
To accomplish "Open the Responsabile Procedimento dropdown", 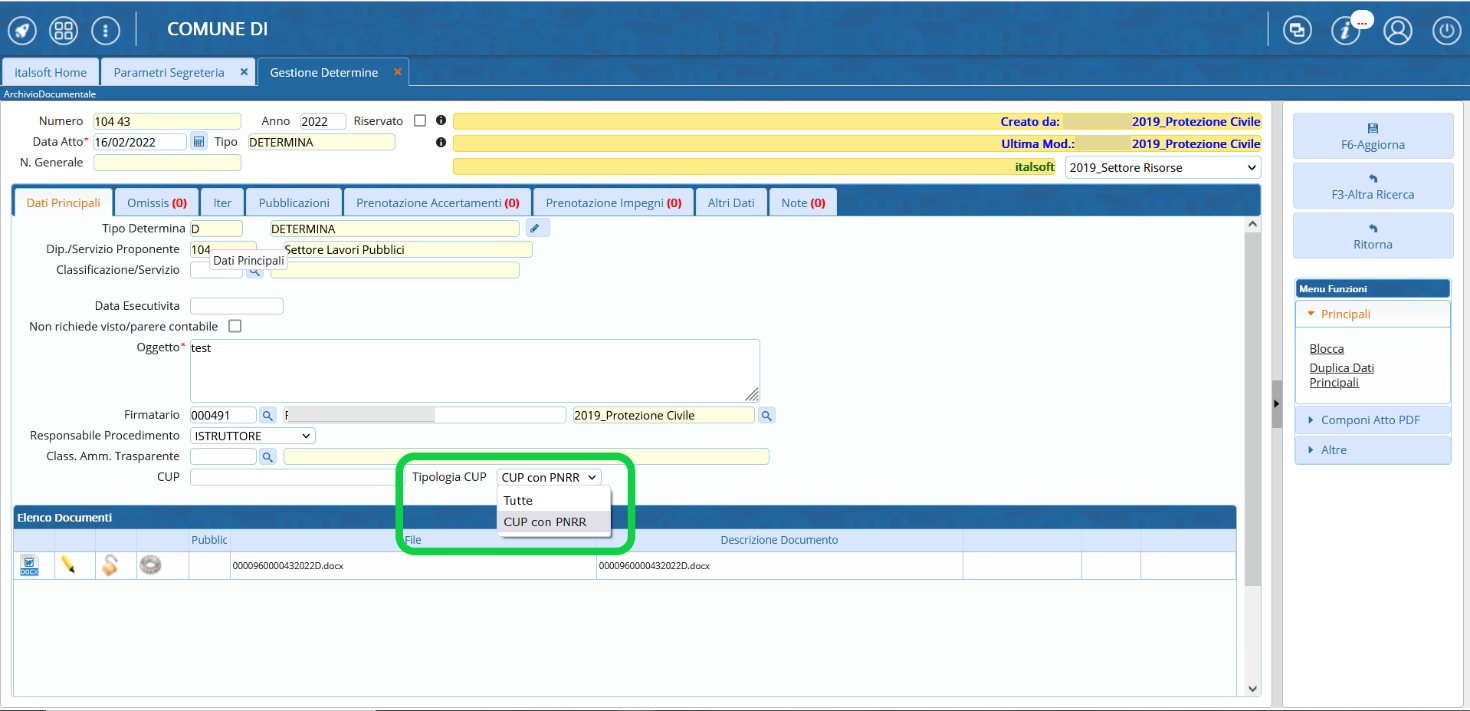I will 252,436.
